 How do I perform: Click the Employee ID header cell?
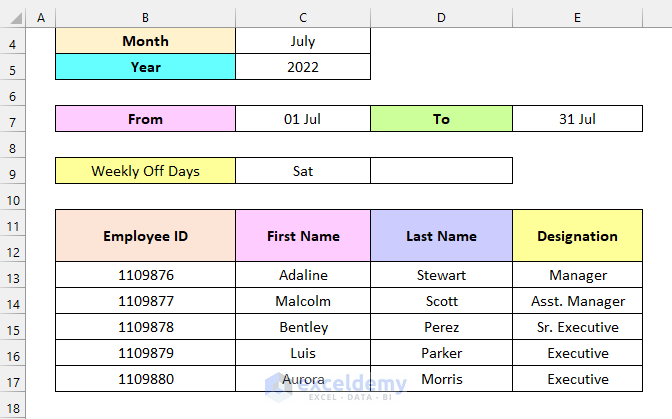coord(145,236)
